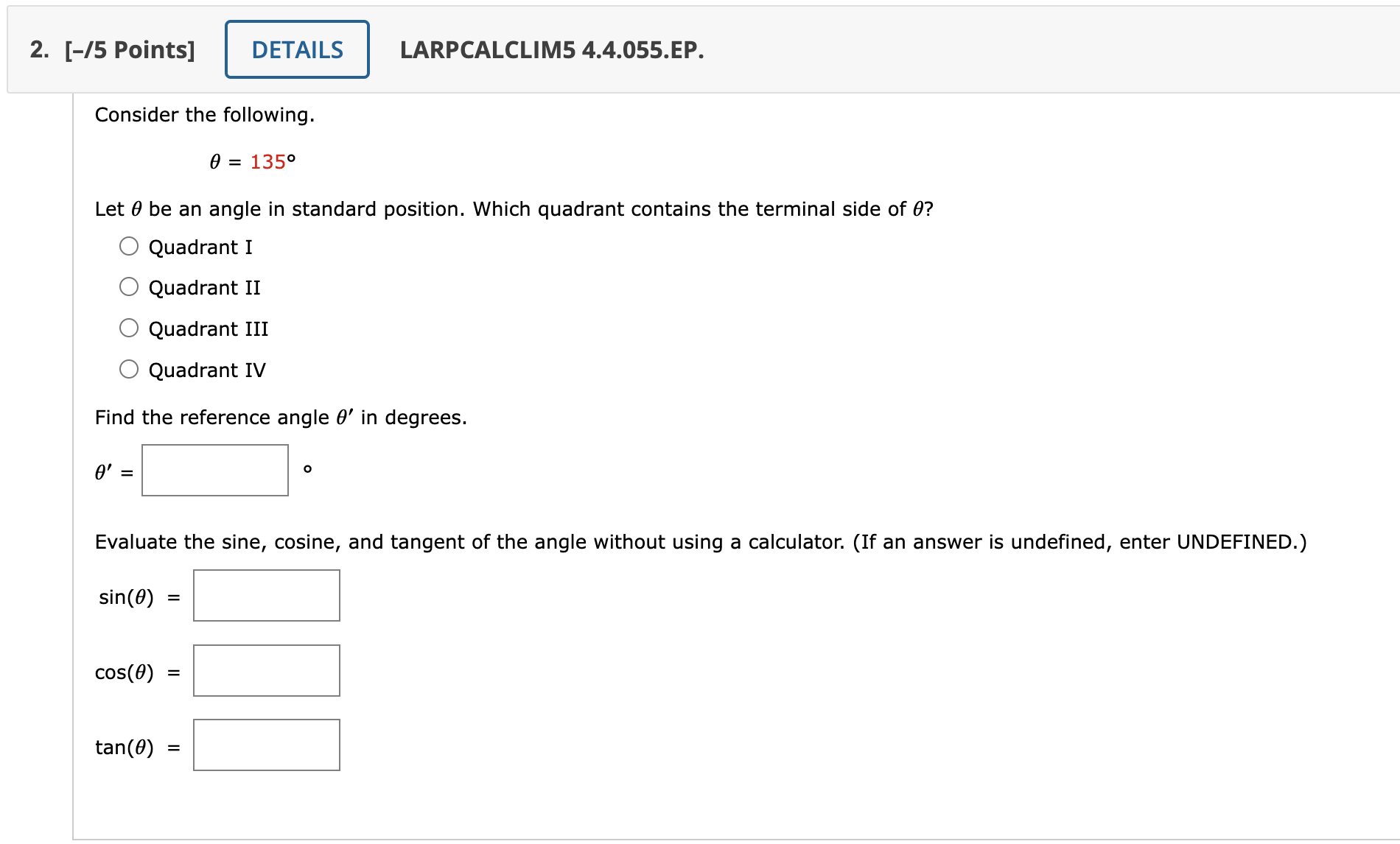The height and width of the screenshot is (844, 1400).
Task: Click the DETAILS button
Action: (296, 49)
